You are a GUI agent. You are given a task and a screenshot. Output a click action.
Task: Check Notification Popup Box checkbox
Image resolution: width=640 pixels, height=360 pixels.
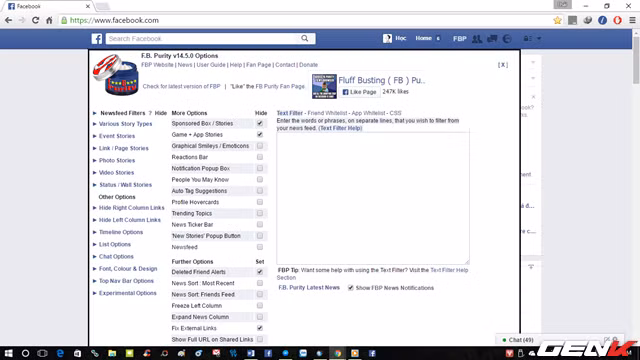coord(260,168)
